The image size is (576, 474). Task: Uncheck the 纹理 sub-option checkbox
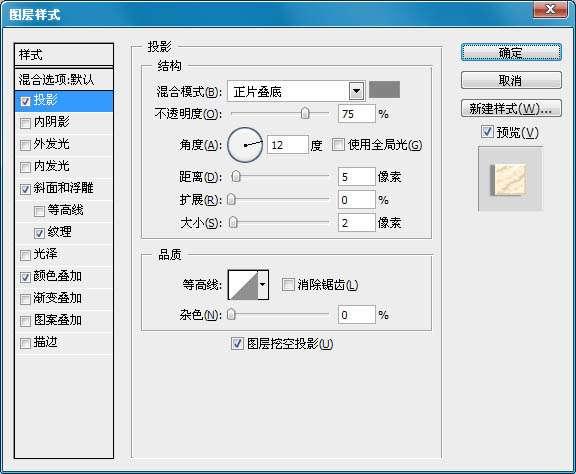pos(39,233)
